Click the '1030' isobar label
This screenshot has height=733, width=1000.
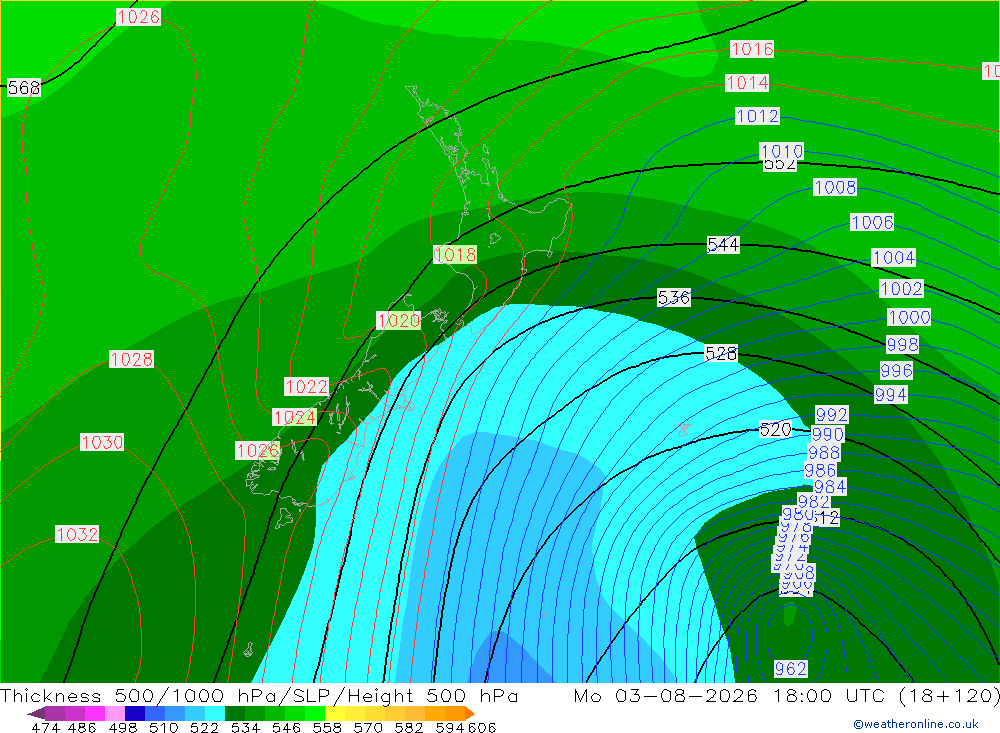(102, 442)
